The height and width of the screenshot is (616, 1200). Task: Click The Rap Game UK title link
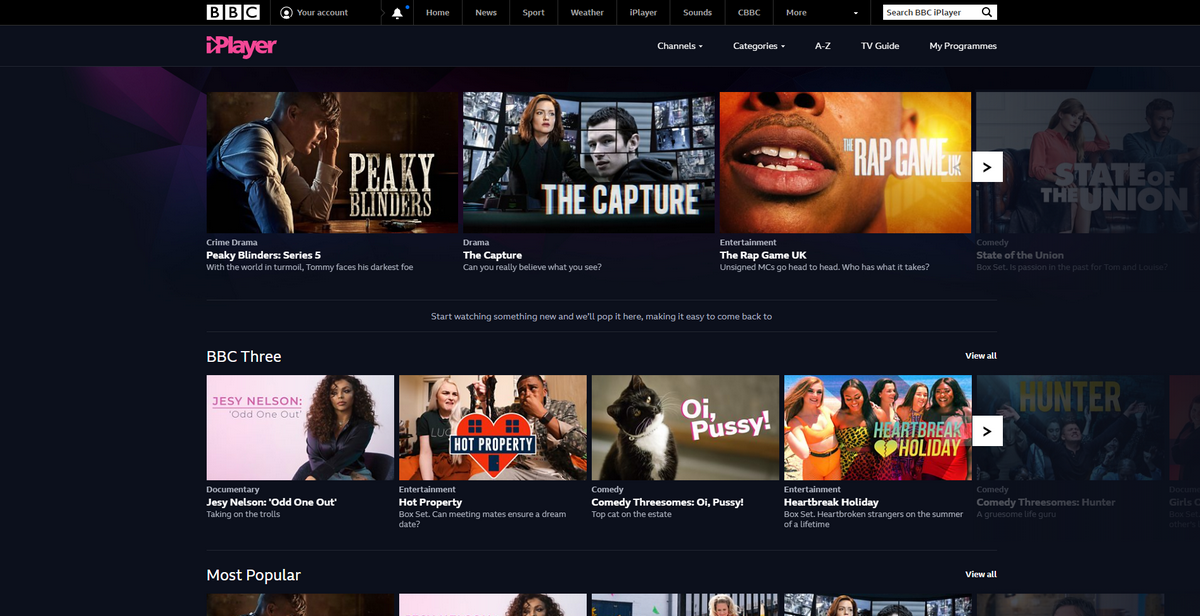pos(763,255)
